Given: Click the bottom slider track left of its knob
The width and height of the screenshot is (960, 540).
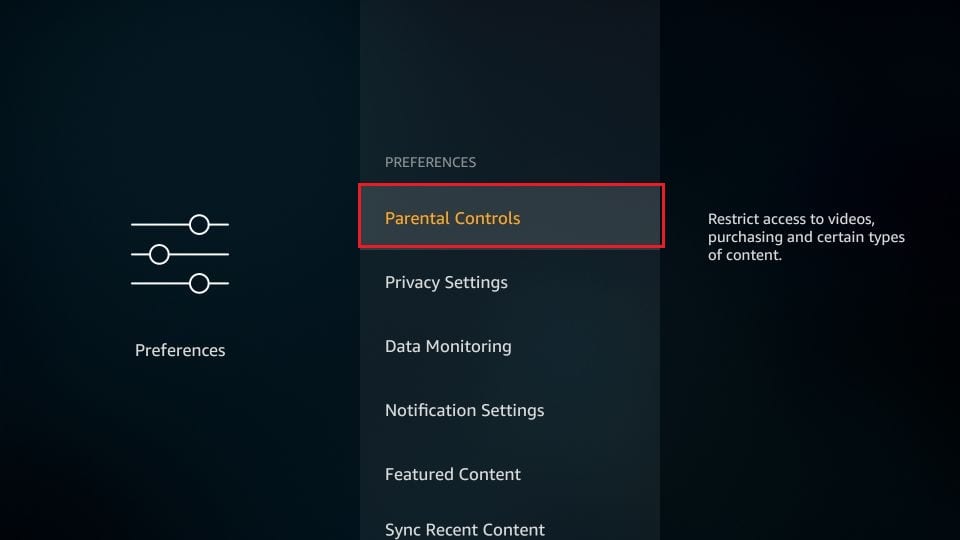Looking at the screenshot, I should pos(159,283).
